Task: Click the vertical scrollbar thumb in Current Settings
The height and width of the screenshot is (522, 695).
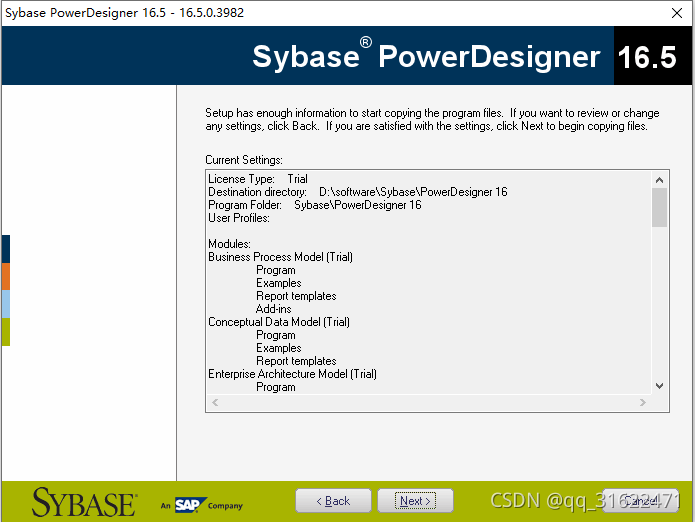Action: 660,207
